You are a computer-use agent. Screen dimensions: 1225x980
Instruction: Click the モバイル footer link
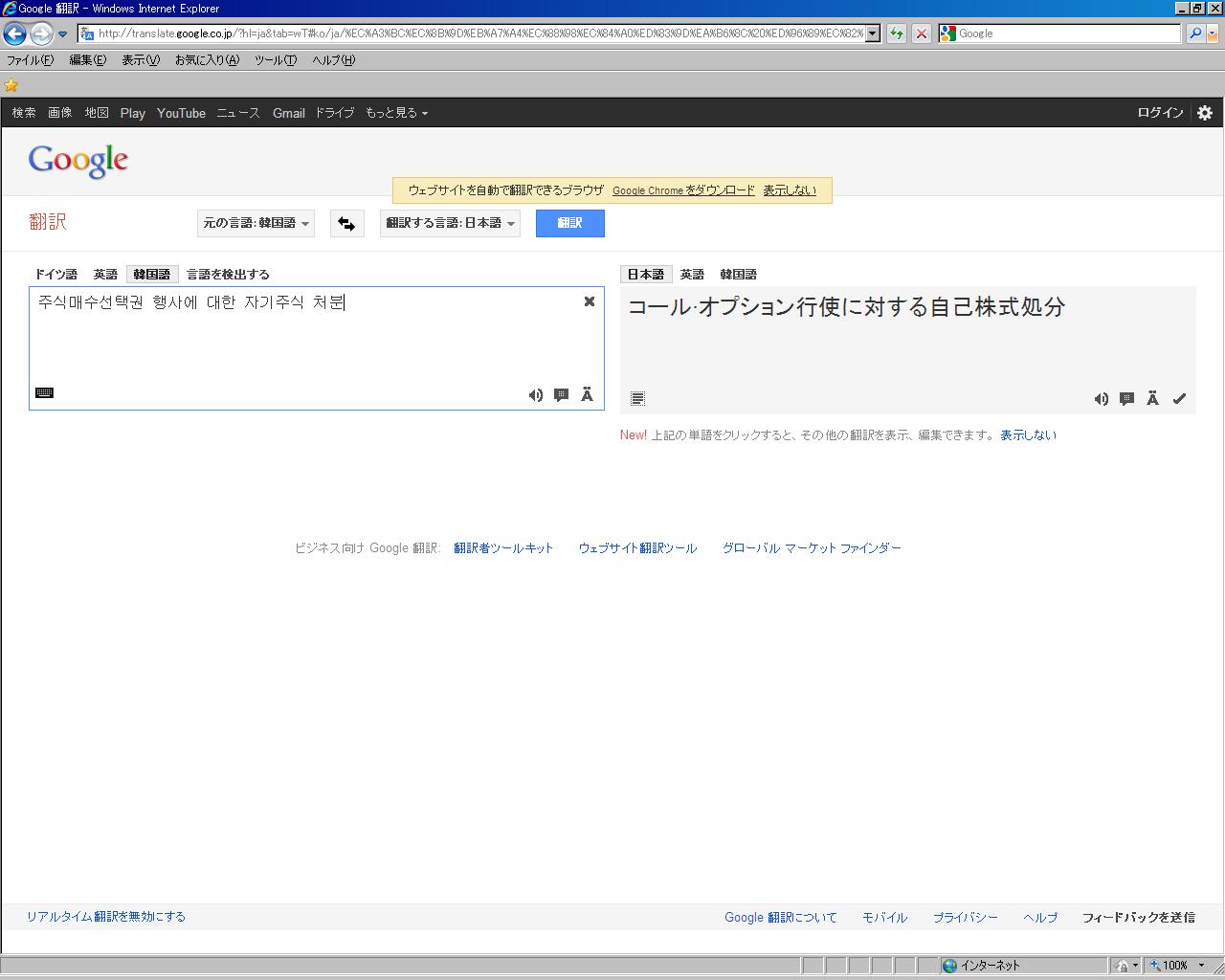click(x=884, y=918)
